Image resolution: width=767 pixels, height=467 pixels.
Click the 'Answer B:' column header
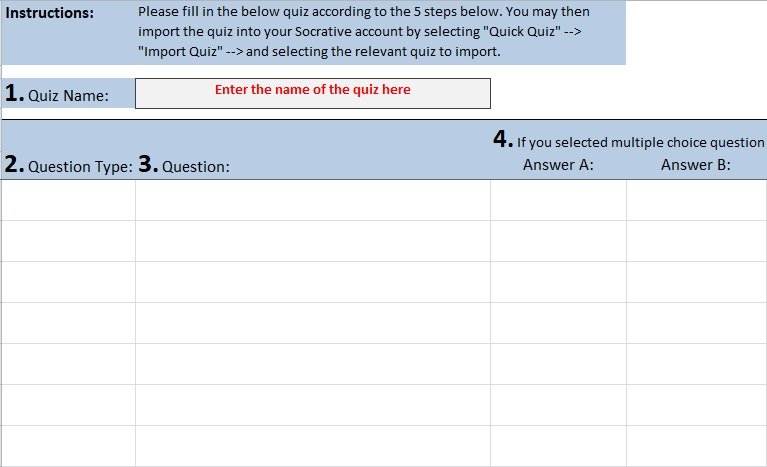696,165
